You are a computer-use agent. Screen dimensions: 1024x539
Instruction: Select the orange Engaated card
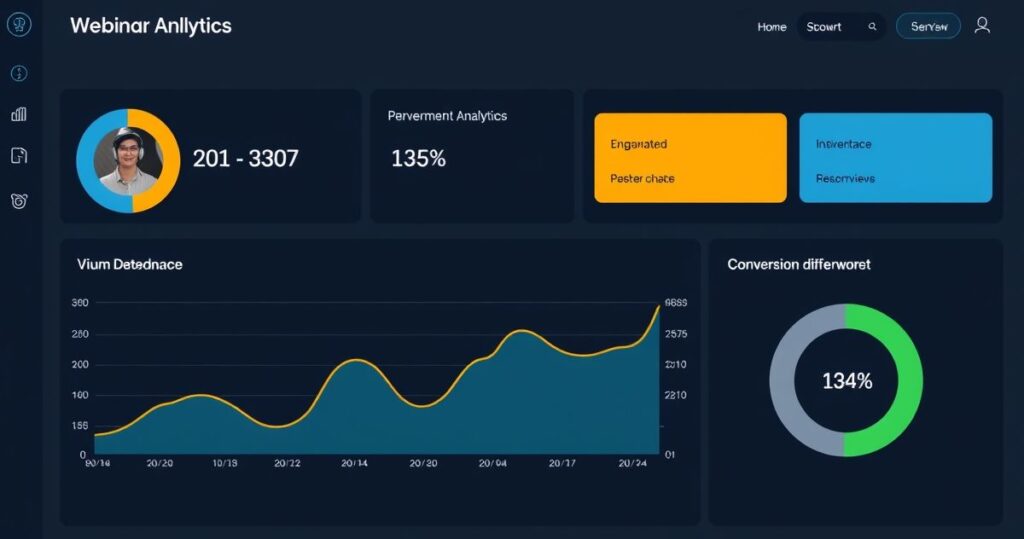690,158
